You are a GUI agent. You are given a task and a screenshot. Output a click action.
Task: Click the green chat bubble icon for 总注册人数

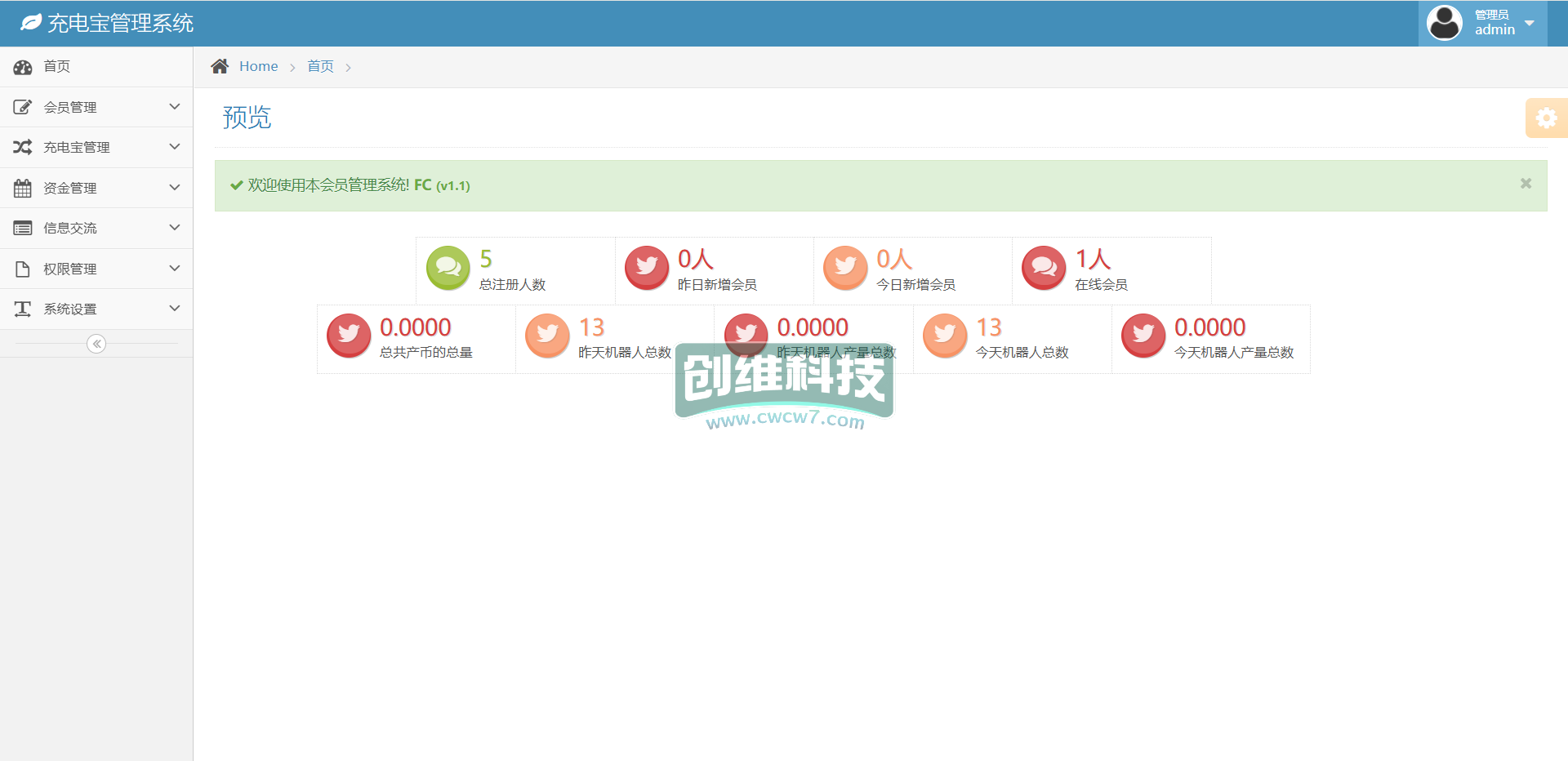(448, 267)
